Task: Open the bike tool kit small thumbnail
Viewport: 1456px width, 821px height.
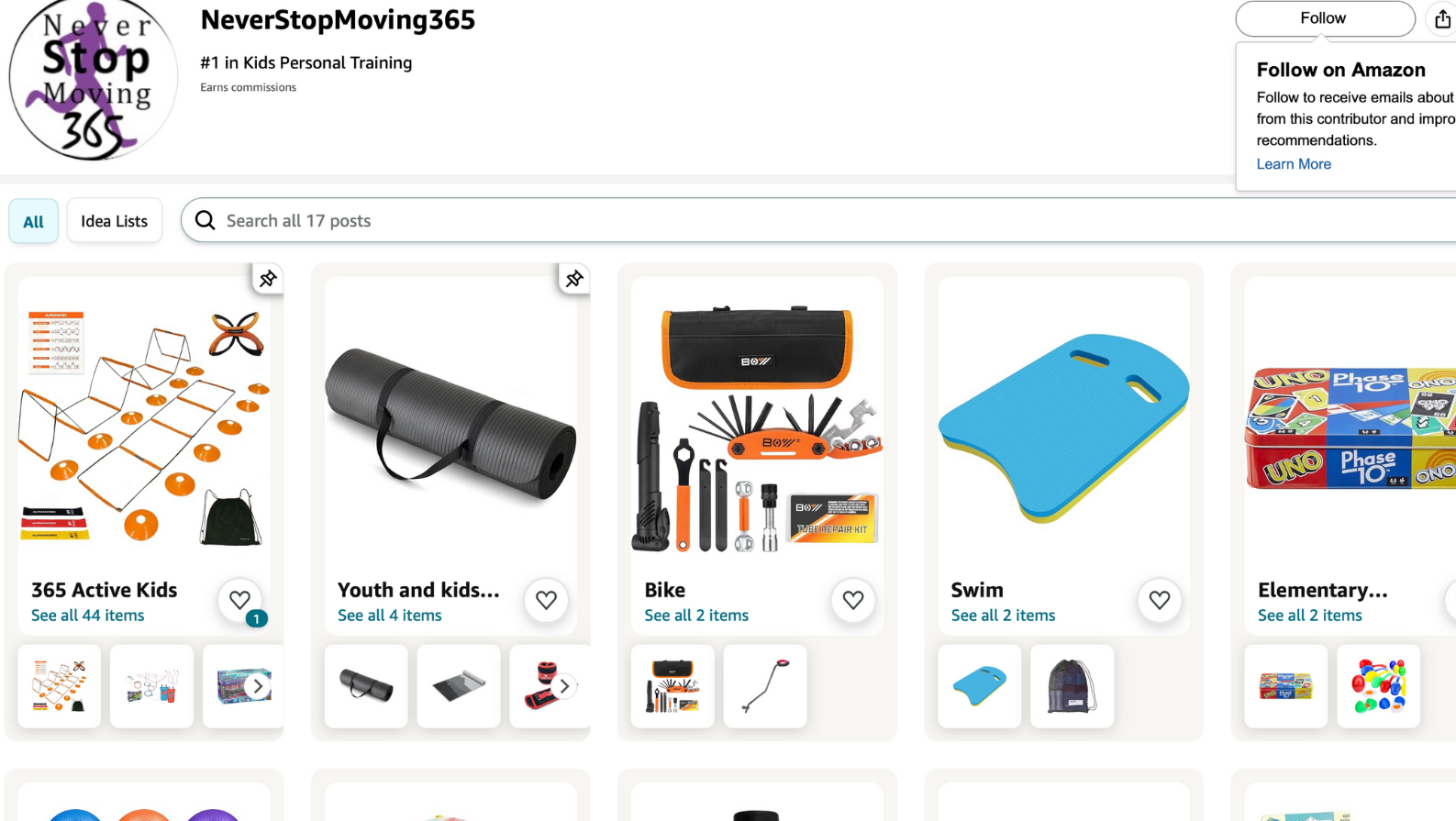Action: [672, 686]
